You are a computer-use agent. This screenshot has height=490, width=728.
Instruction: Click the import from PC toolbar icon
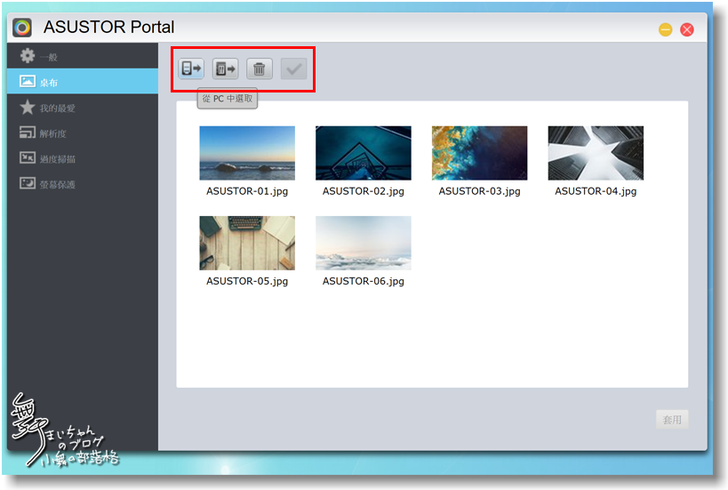click(191, 69)
